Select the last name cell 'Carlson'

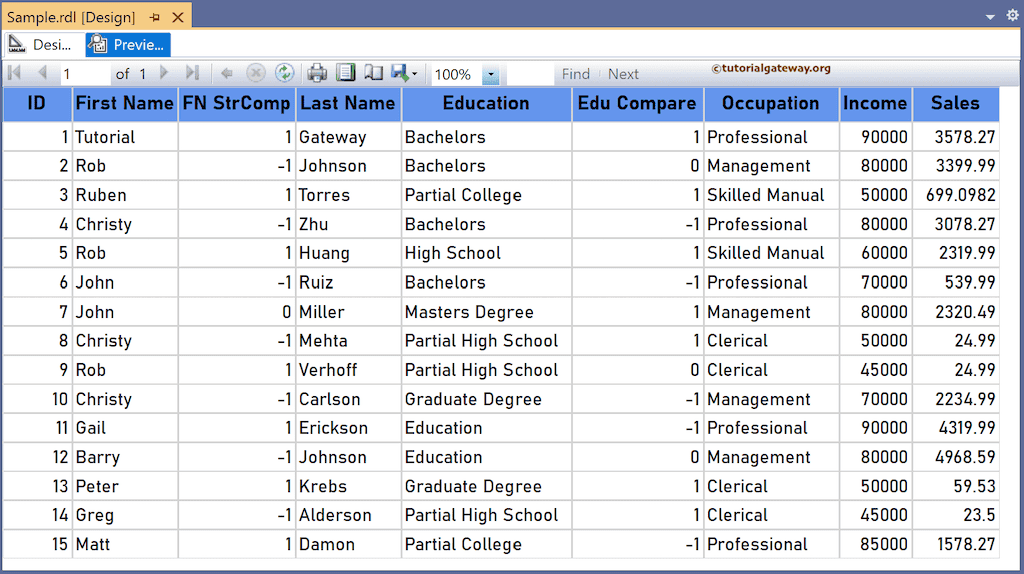click(348, 399)
